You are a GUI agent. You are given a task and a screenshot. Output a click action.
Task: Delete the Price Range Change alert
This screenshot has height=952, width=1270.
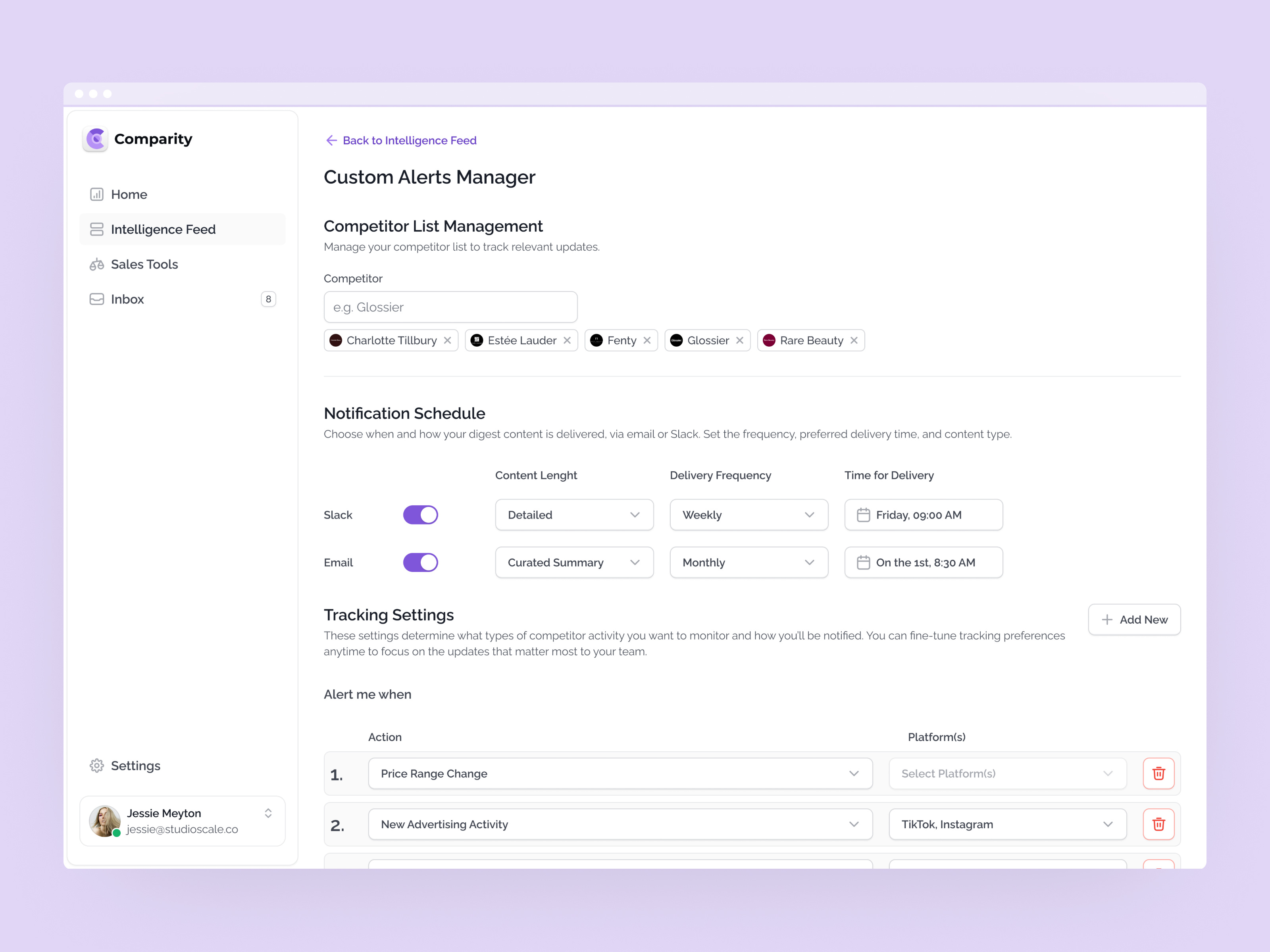(1158, 773)
